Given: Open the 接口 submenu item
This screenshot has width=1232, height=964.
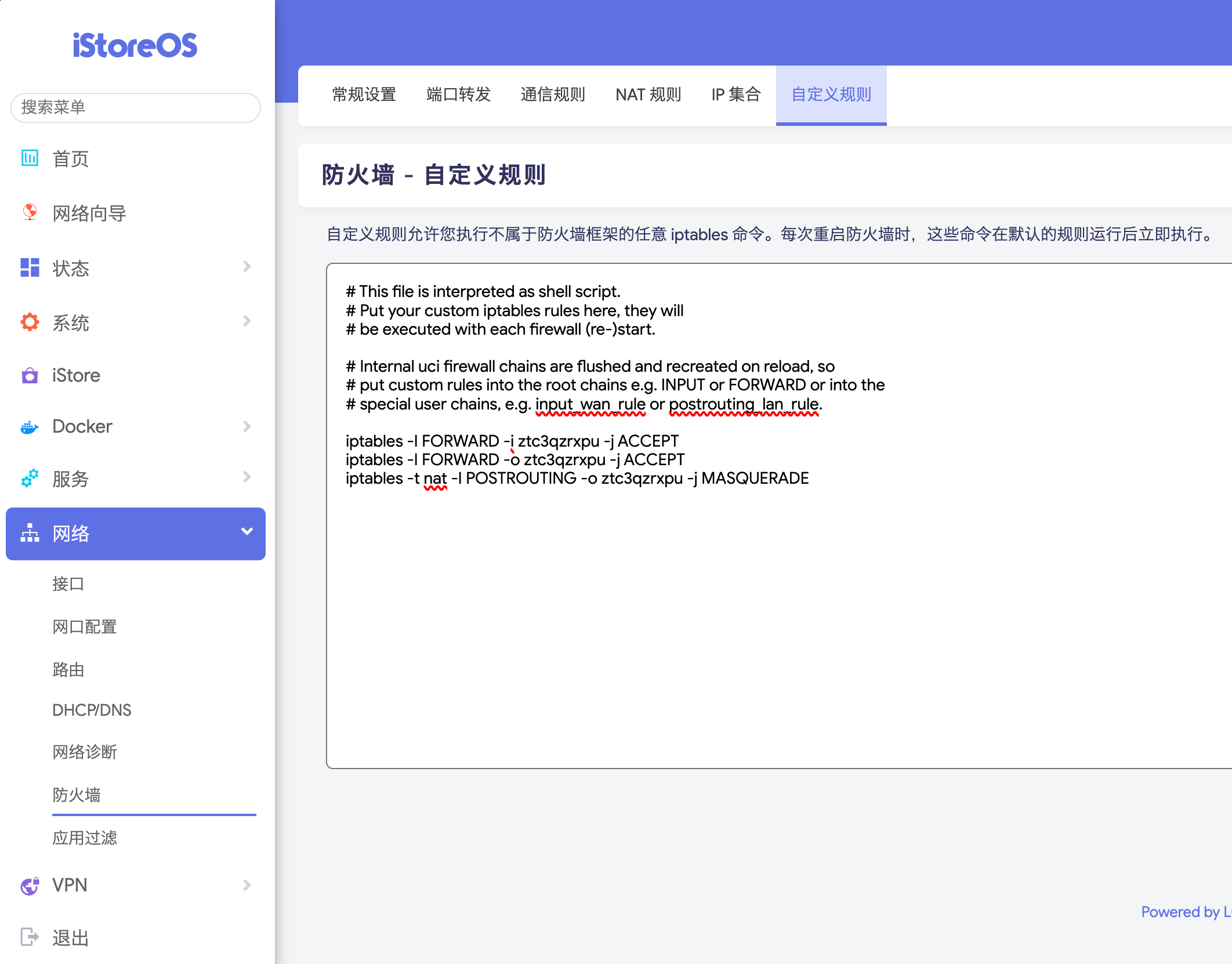Looking at the screenshot, I should click(68, 584).
